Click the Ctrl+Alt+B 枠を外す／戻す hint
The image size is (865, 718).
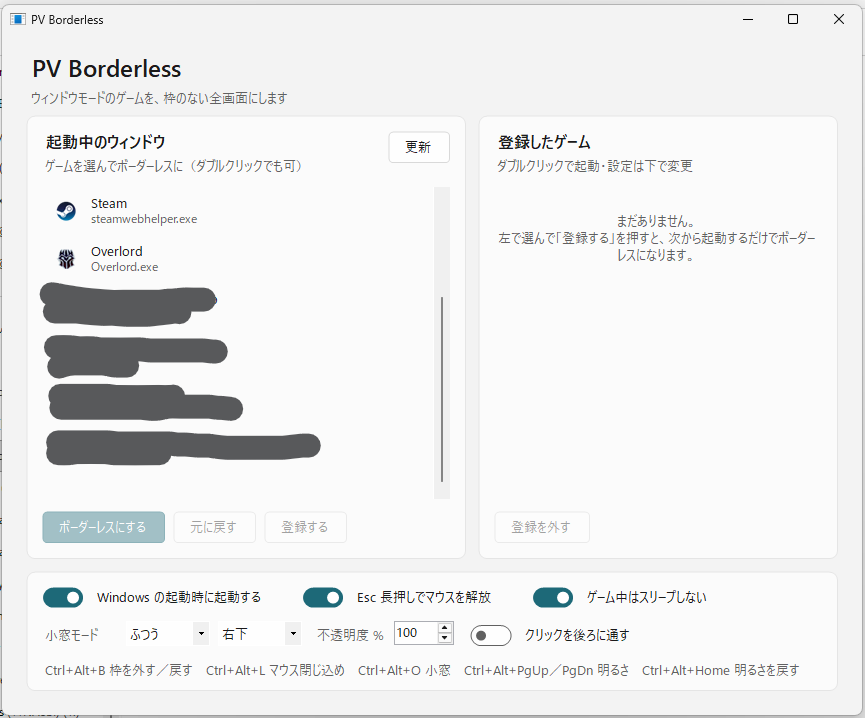click(119, 671)
